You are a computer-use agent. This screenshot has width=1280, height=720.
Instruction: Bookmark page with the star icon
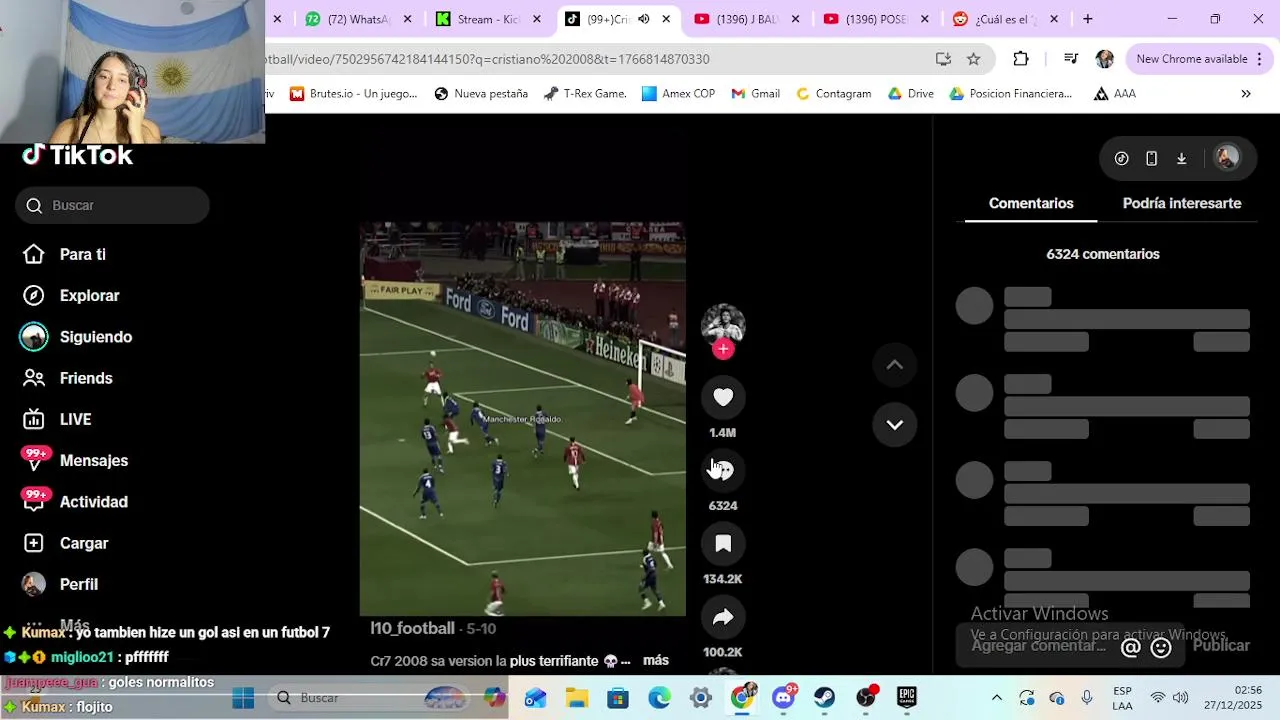[973, 59]
